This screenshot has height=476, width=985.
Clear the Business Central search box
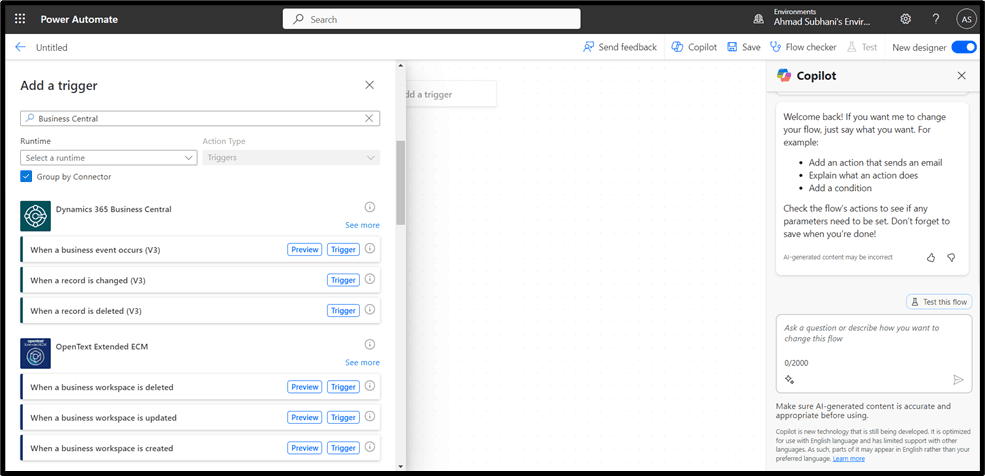tap(369, 118)
